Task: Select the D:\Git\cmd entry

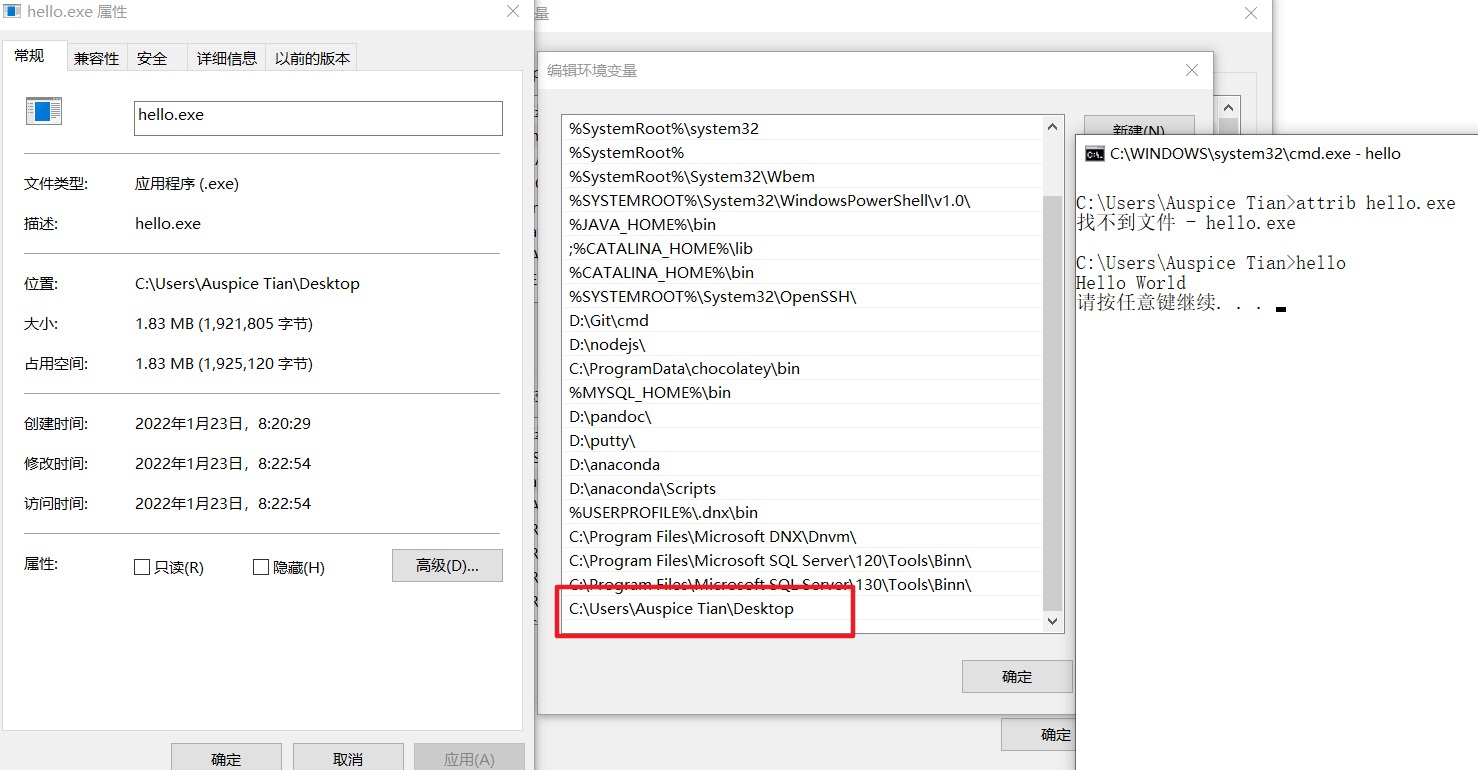Action: coord(801,320)
